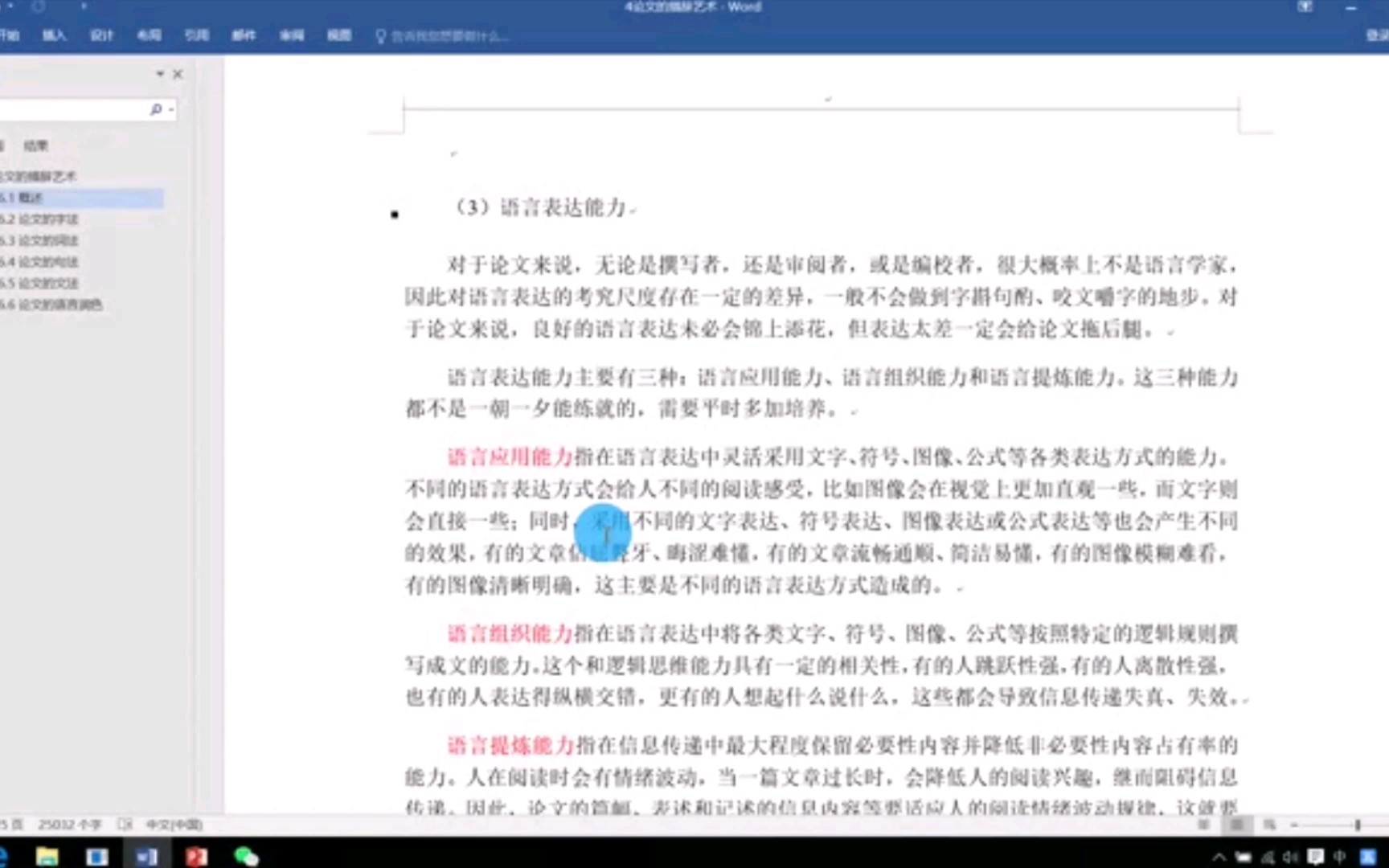The image size is (1389, 868).
Task: Switch to the 布局 (Layout) tab
Action: point(149,35)
